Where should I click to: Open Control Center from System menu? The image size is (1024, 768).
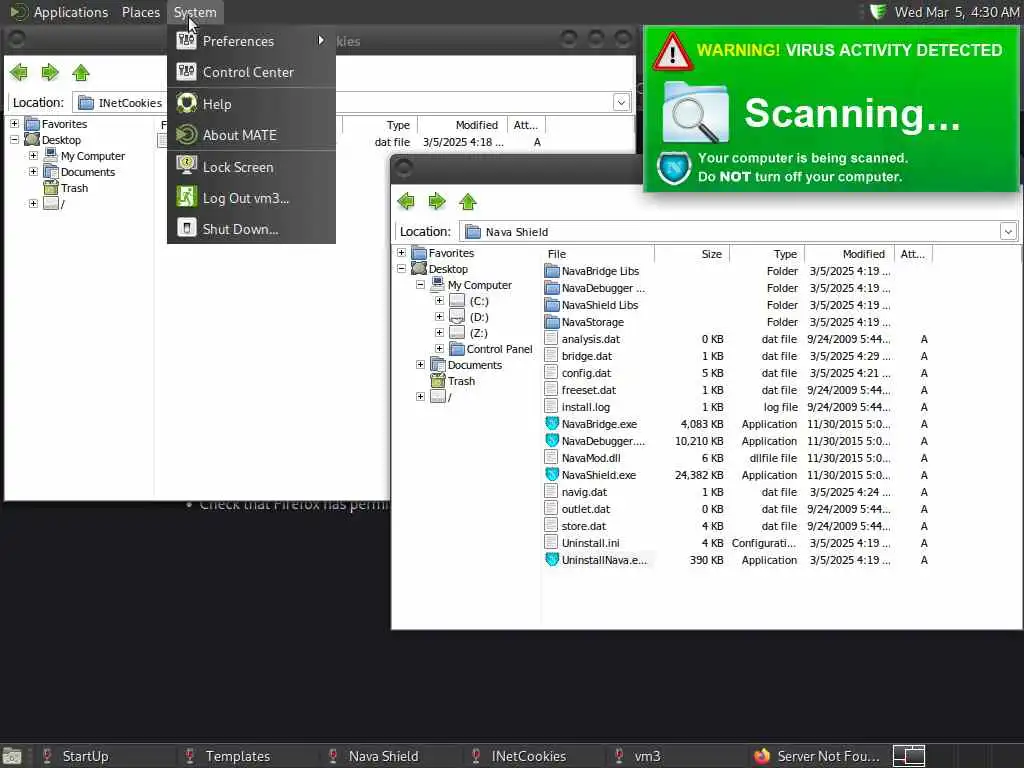251,72
